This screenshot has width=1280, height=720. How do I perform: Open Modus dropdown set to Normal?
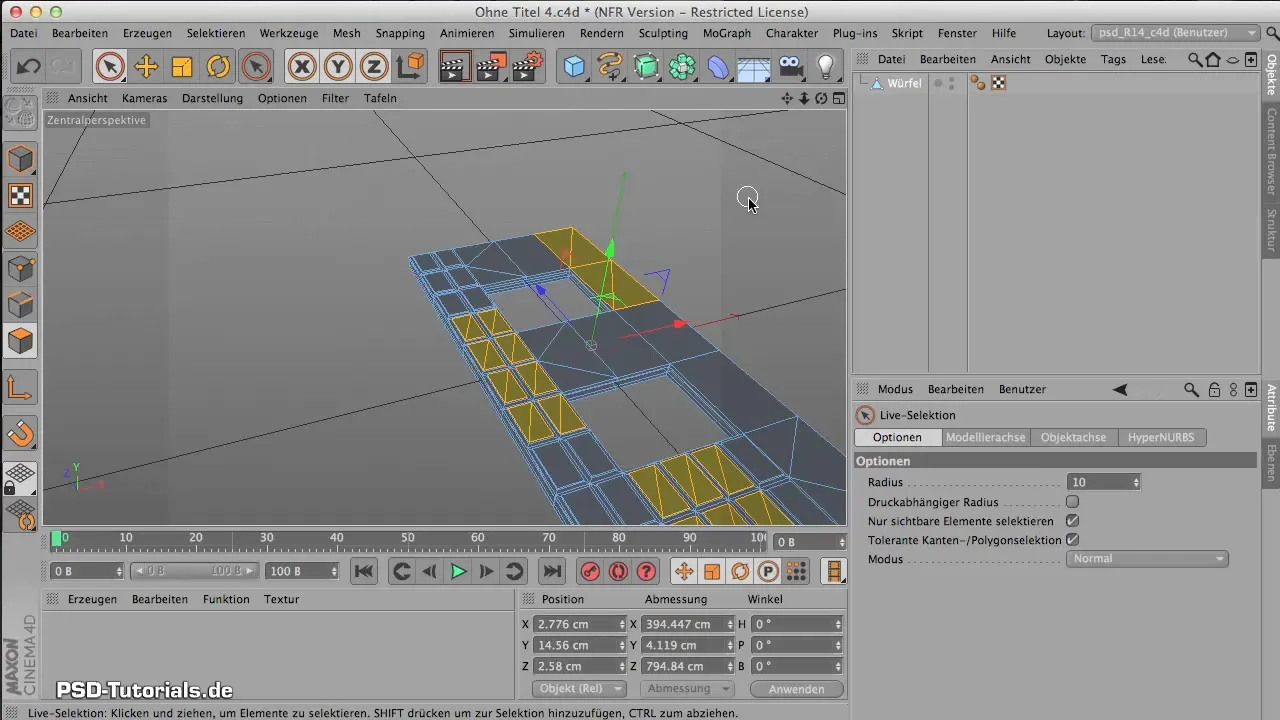point(1147,559)
